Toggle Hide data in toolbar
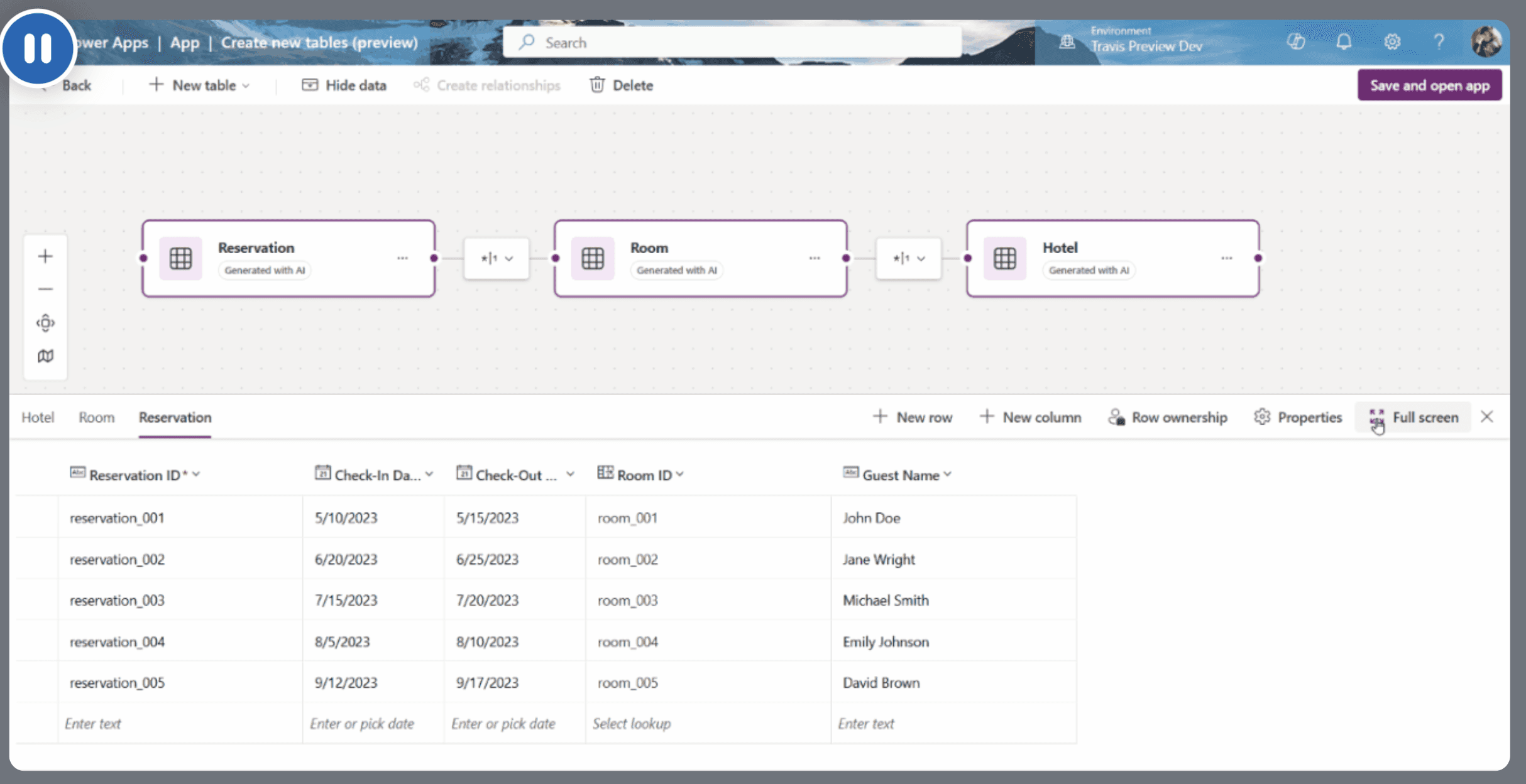The image size is (1526, 784). tap(344, 85)
